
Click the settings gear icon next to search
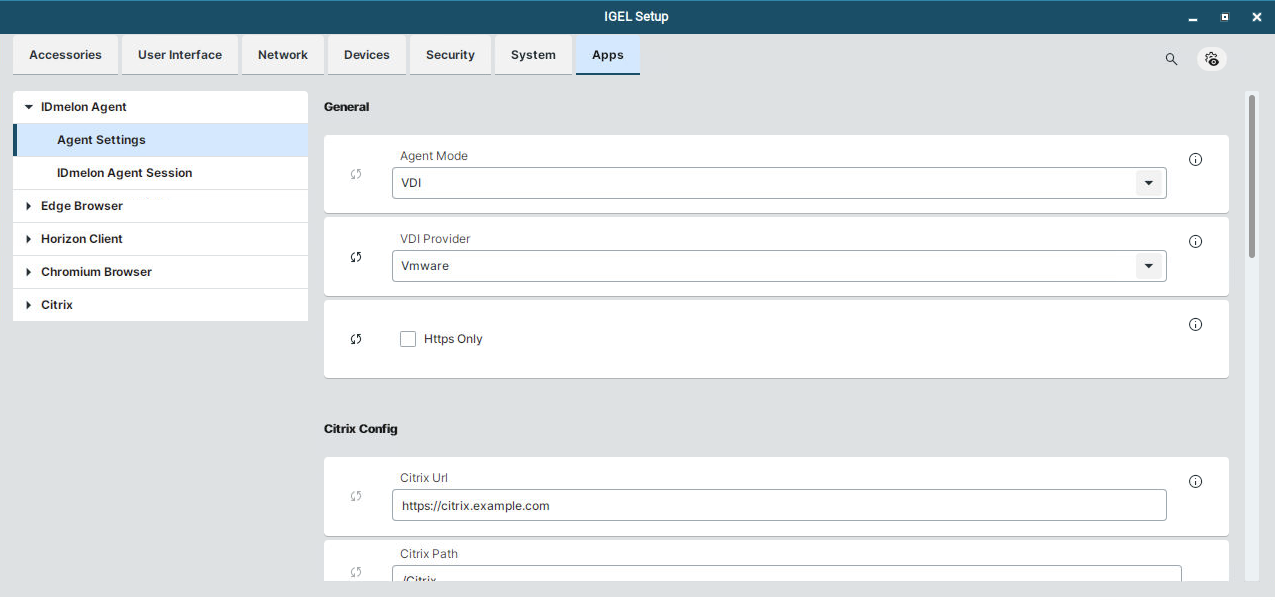tap(1212, 59)
